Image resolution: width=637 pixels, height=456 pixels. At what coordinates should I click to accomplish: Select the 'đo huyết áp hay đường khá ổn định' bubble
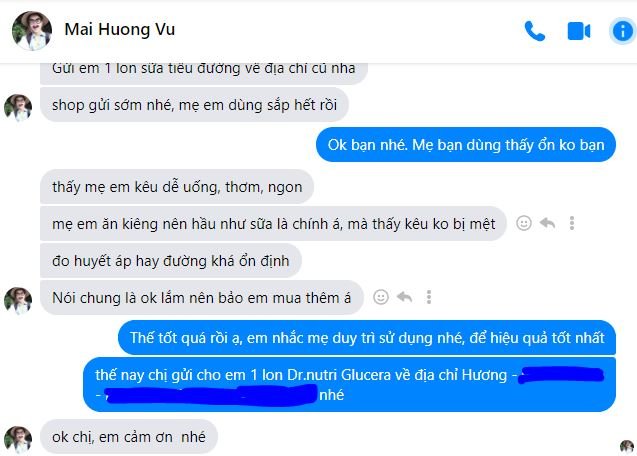pyautogui.click(x=171, y=261)
